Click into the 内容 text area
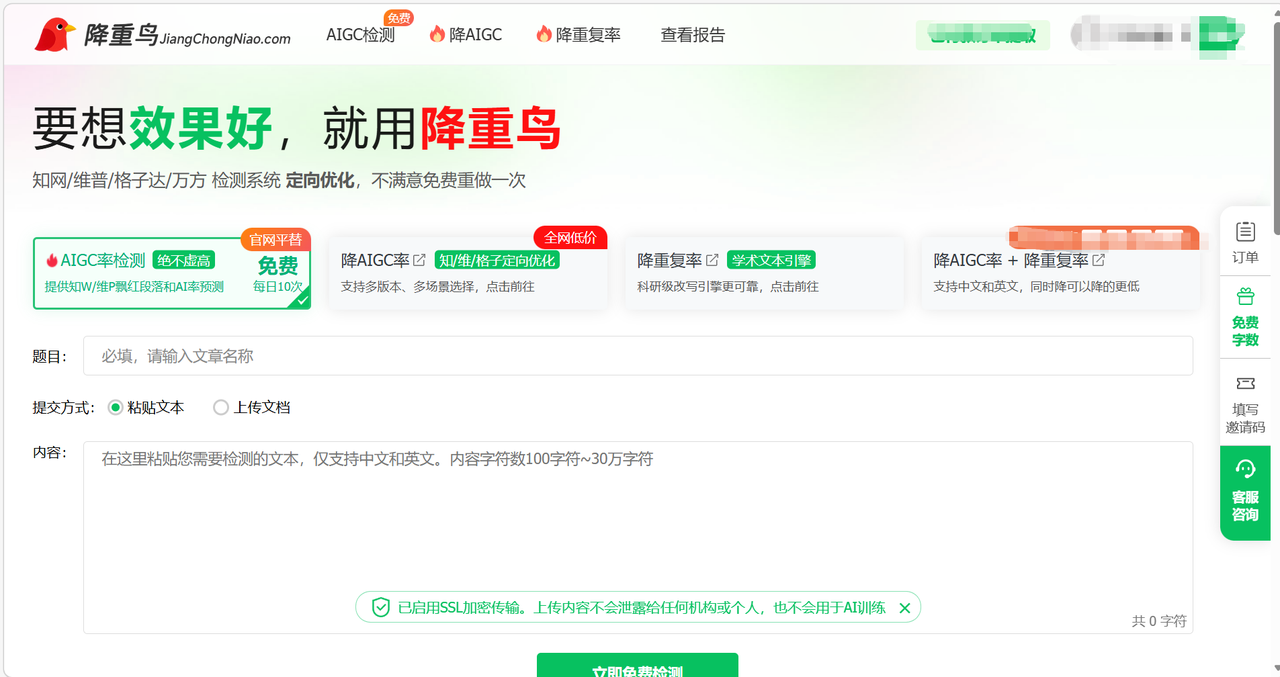The image size is (1280, 677). coord(638,537)
